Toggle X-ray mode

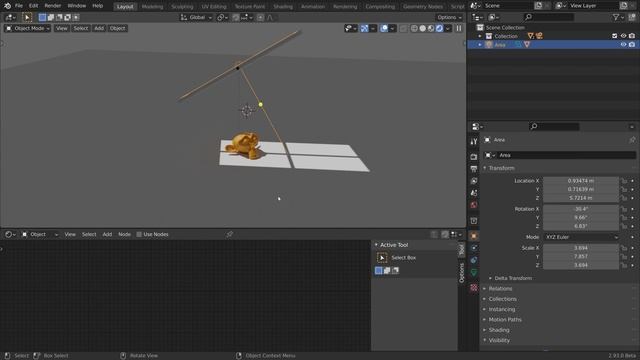coord(403,28)
